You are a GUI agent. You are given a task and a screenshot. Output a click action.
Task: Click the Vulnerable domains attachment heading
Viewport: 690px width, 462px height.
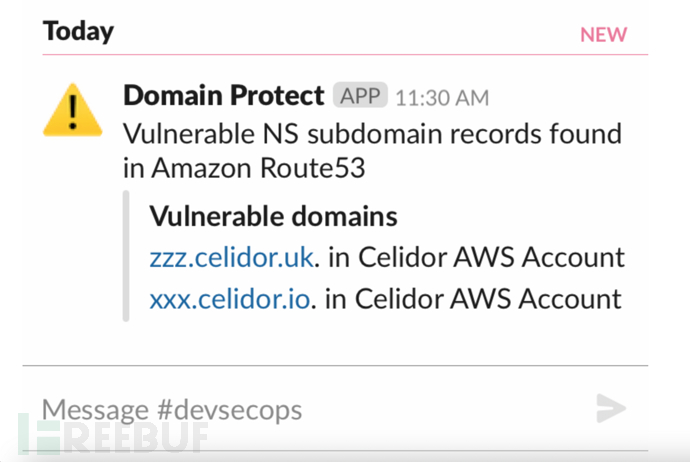point(273,216)
